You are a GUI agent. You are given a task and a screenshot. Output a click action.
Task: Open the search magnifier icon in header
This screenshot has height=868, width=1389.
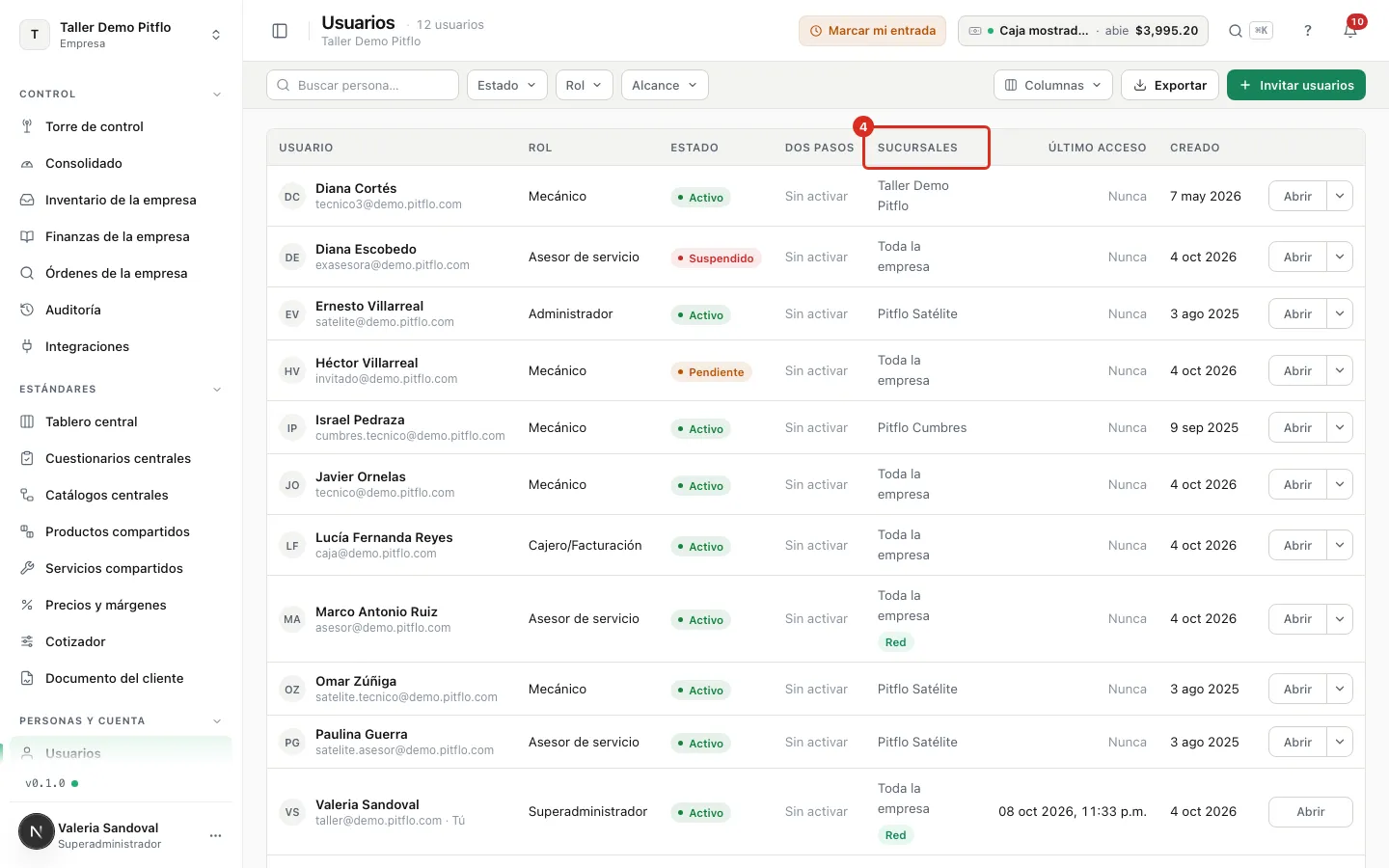click(1235, 31)
